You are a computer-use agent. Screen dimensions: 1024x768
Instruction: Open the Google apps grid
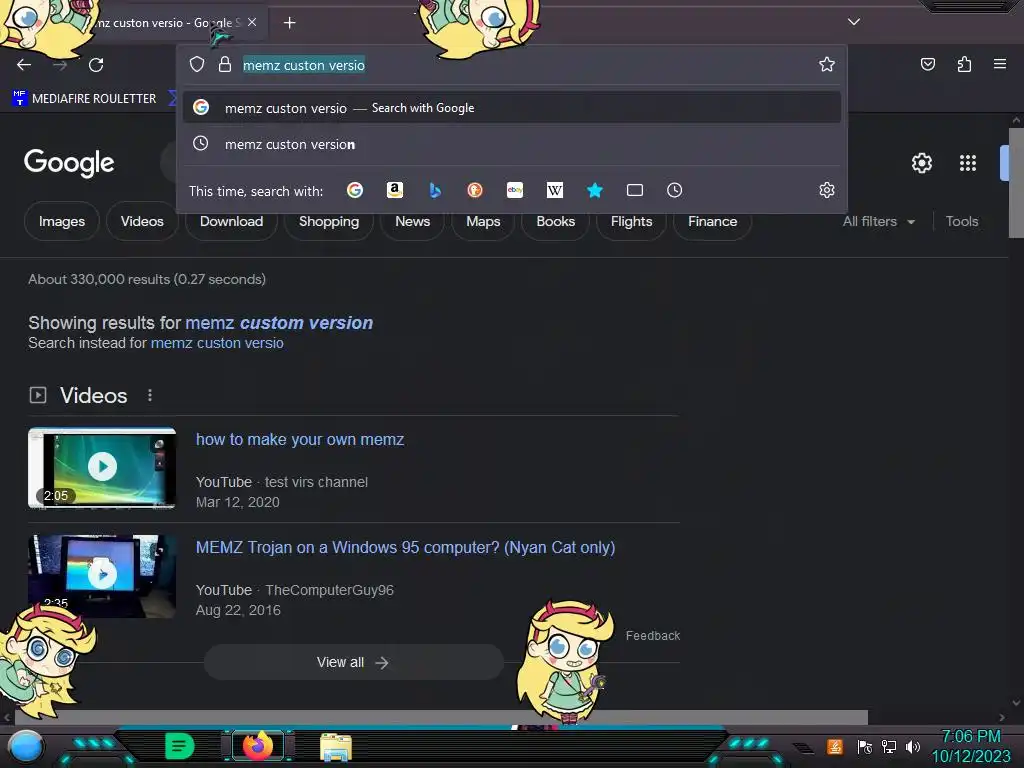point(968,163)
